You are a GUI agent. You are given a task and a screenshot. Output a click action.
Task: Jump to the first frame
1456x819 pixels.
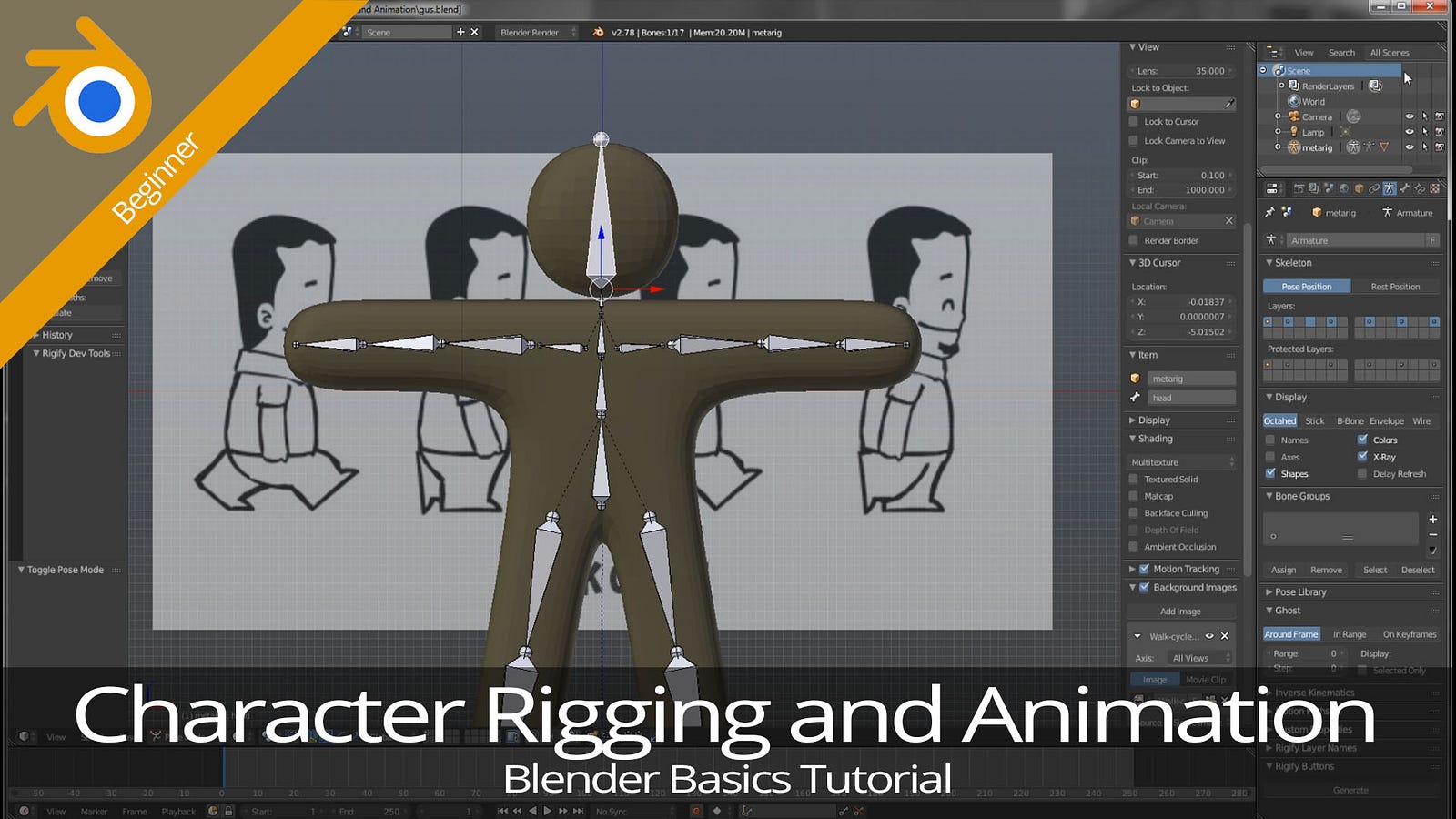503,811
